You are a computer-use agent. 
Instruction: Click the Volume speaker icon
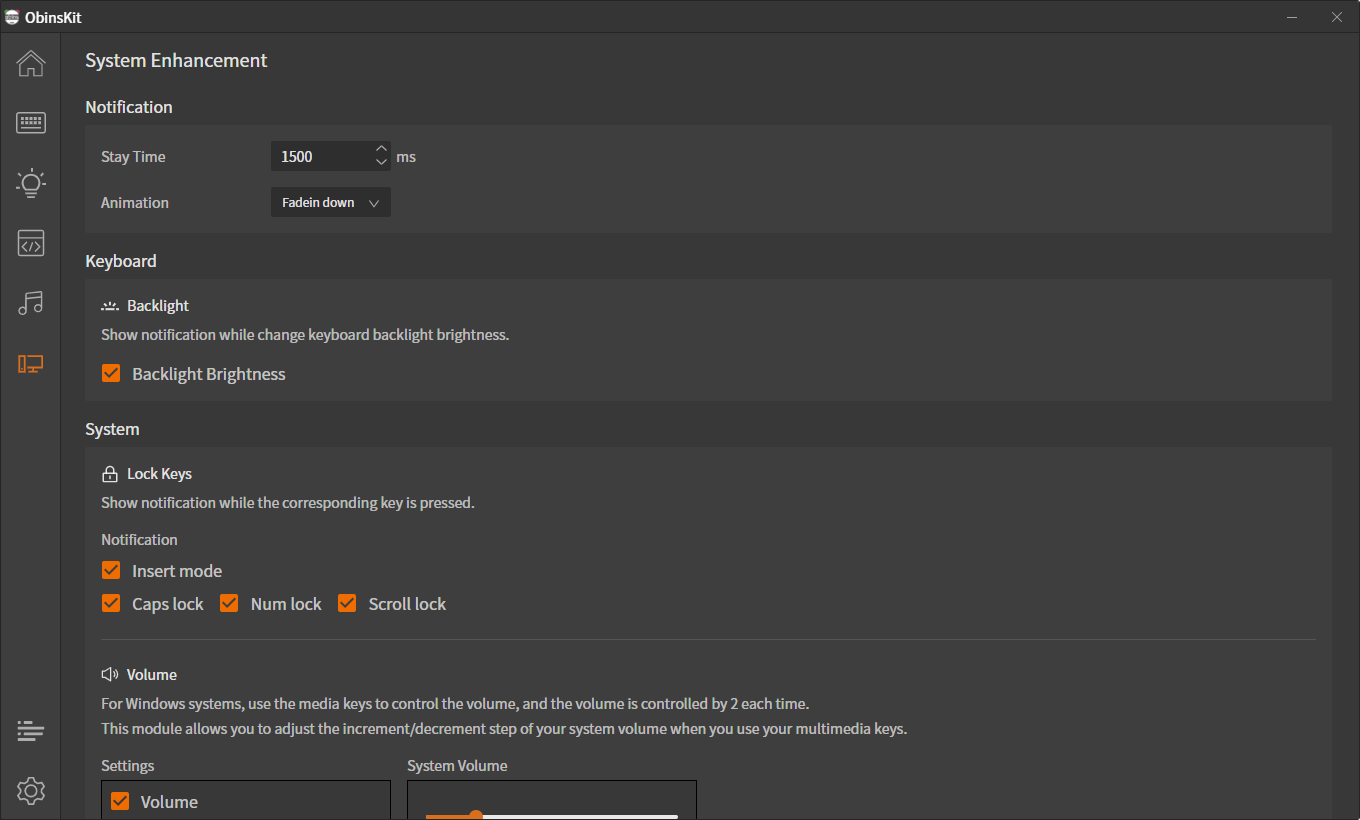pyautogui.click(x=110, y=675)
